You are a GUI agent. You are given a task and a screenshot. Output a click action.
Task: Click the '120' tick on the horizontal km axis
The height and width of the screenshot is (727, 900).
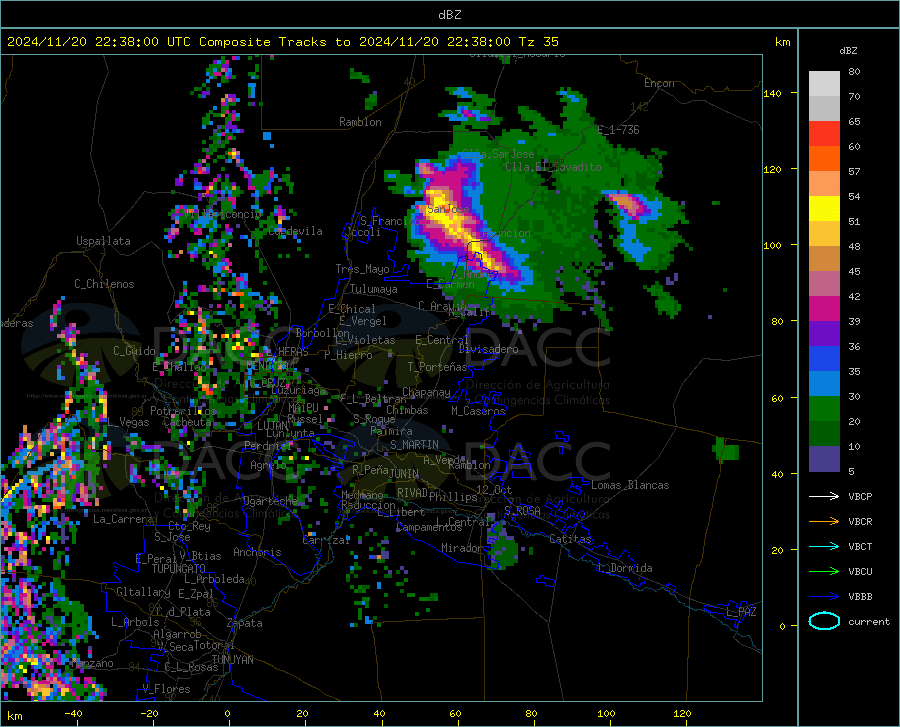682,713
